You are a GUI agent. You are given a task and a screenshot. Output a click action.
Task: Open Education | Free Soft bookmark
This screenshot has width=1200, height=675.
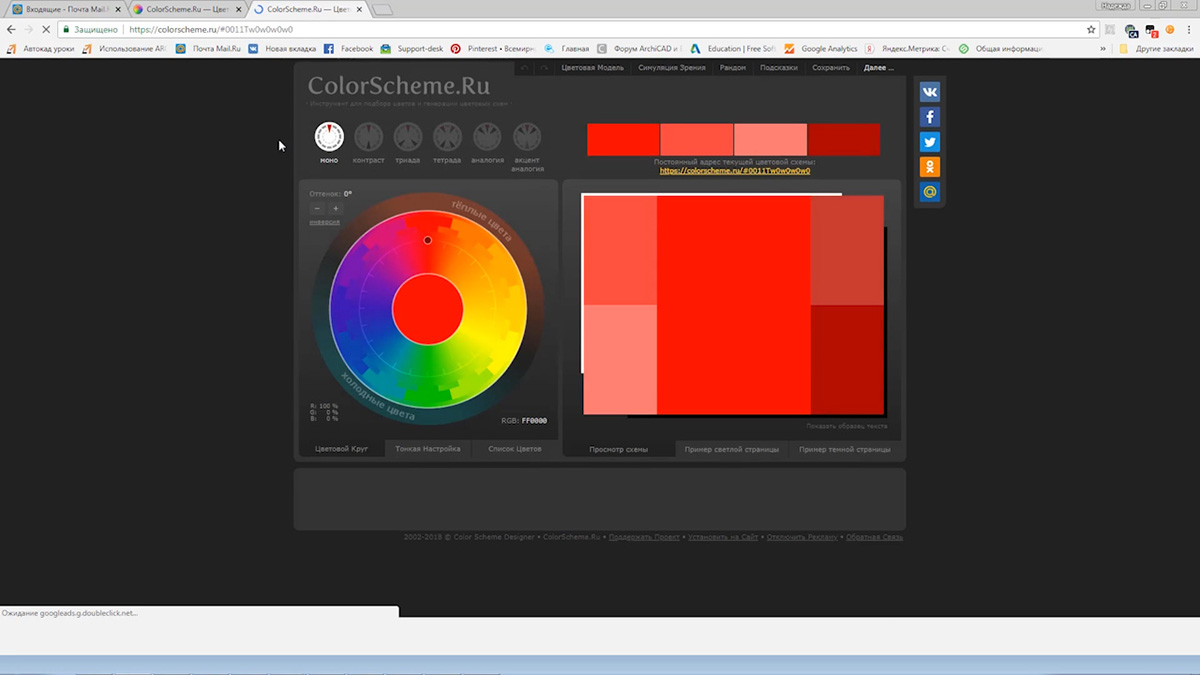(733, 48)
